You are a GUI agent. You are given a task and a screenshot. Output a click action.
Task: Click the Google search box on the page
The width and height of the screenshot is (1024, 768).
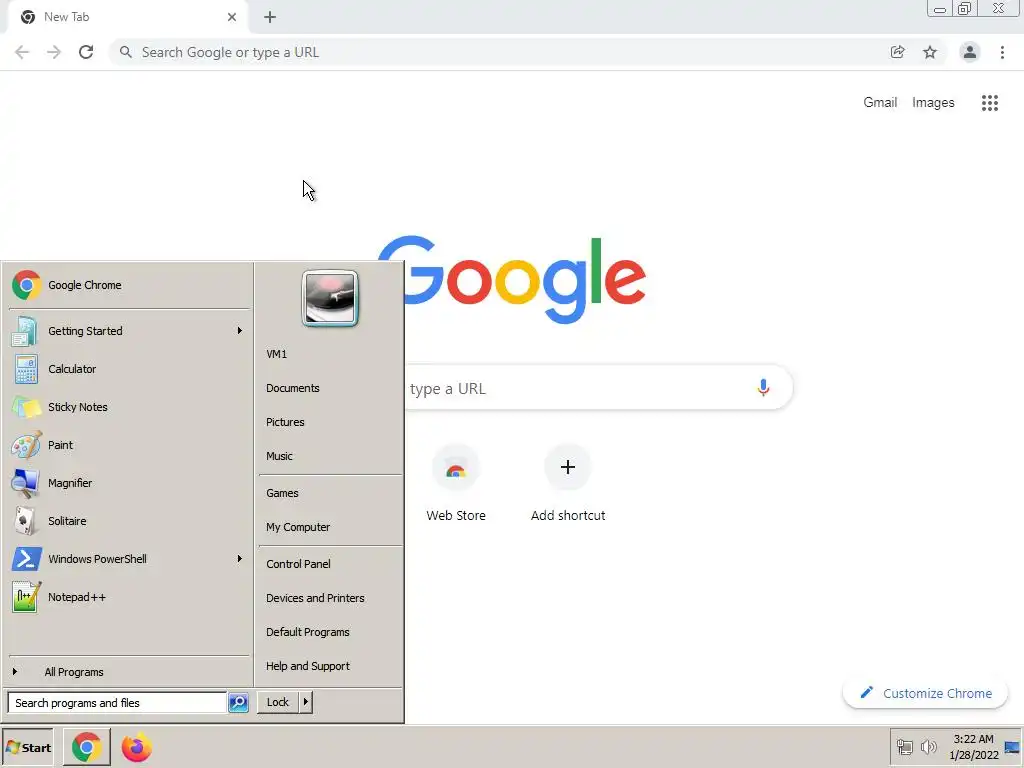click(x=598, y=388)
